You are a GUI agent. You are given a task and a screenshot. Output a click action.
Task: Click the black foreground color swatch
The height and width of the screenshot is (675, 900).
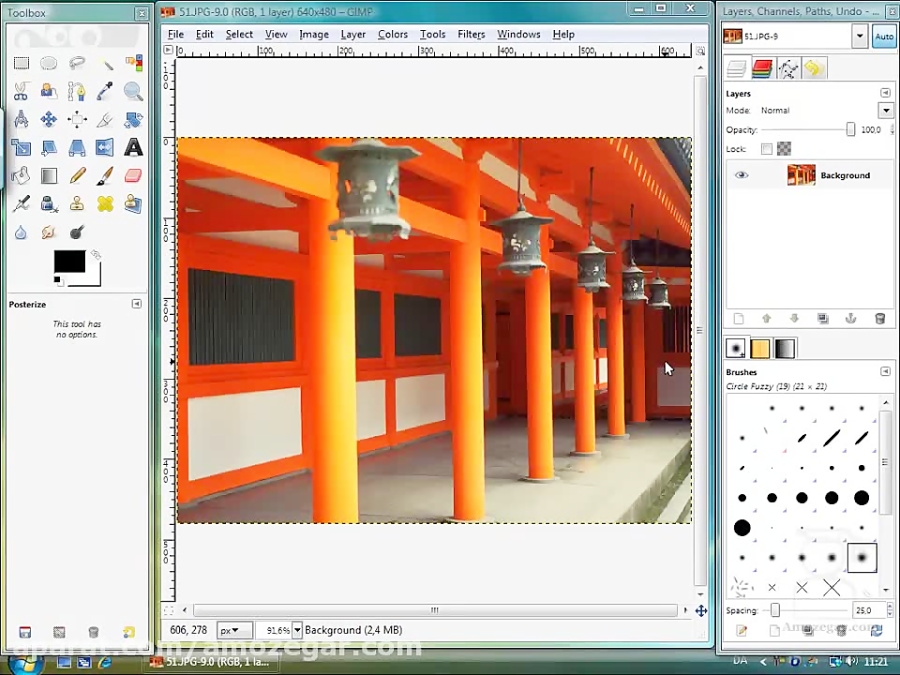pos(68,261)
